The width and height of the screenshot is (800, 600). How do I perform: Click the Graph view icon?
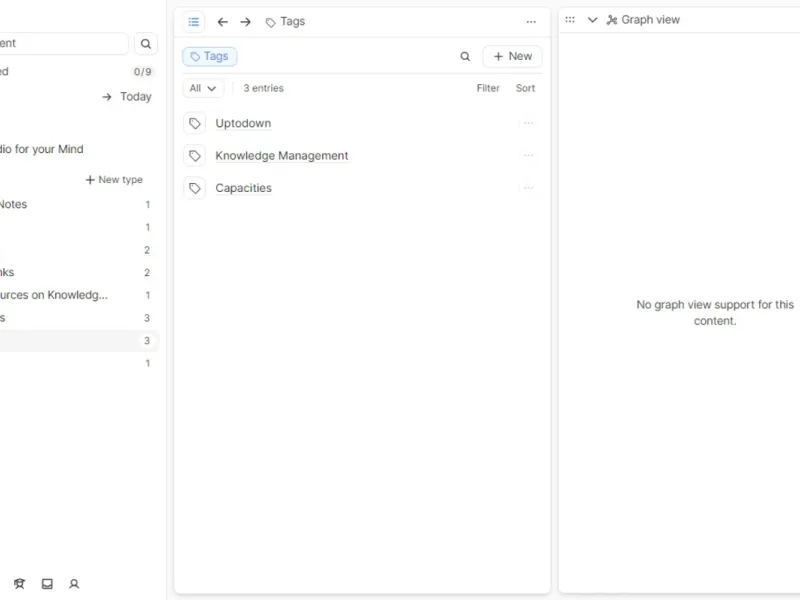click(611, 20)
